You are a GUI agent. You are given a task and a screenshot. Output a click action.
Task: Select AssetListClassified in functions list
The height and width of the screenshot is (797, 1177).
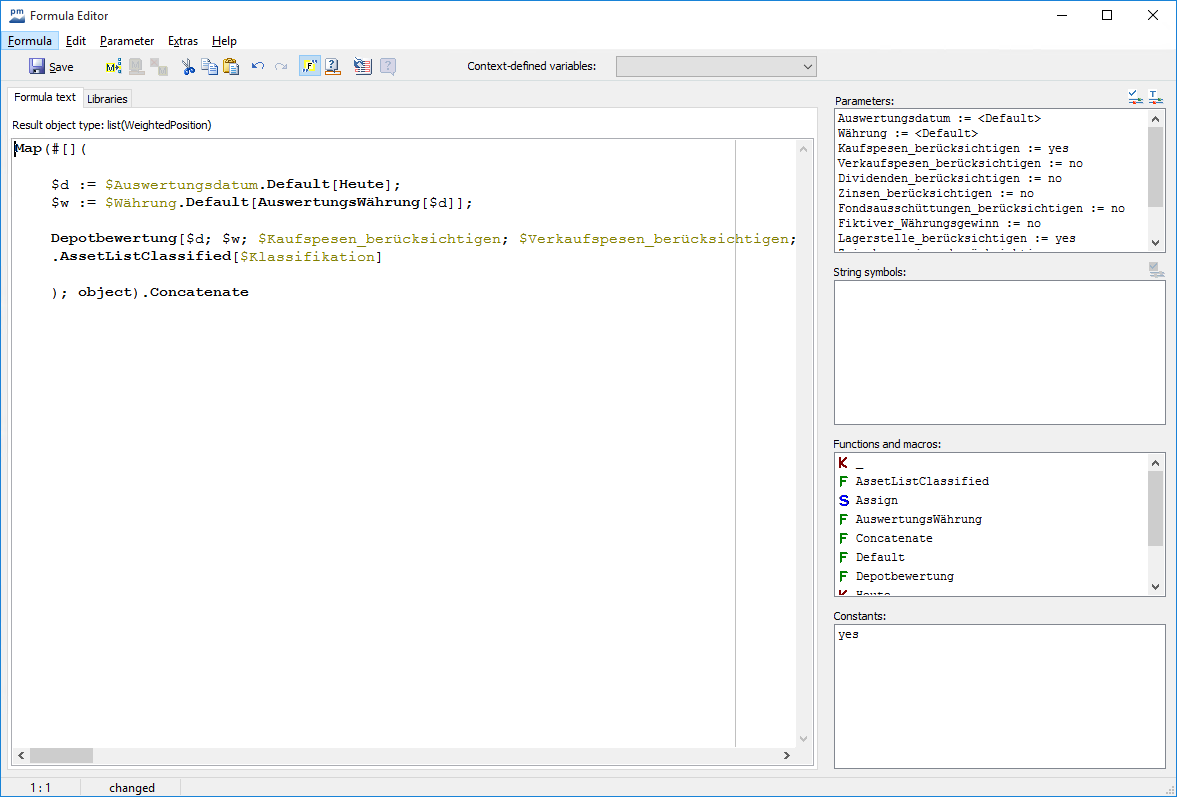(x=921, y=481)
